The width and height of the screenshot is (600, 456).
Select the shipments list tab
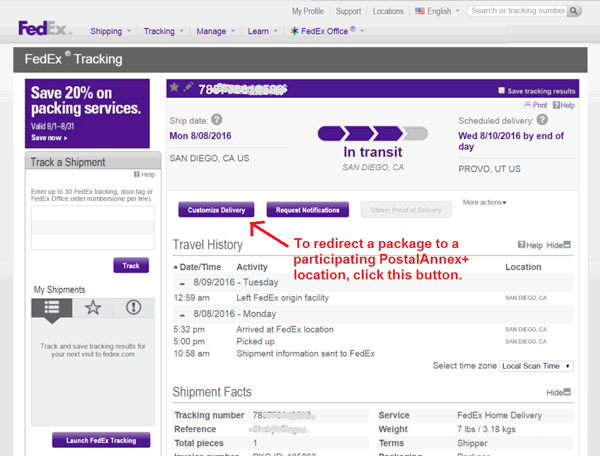click(x=52, y=307)
